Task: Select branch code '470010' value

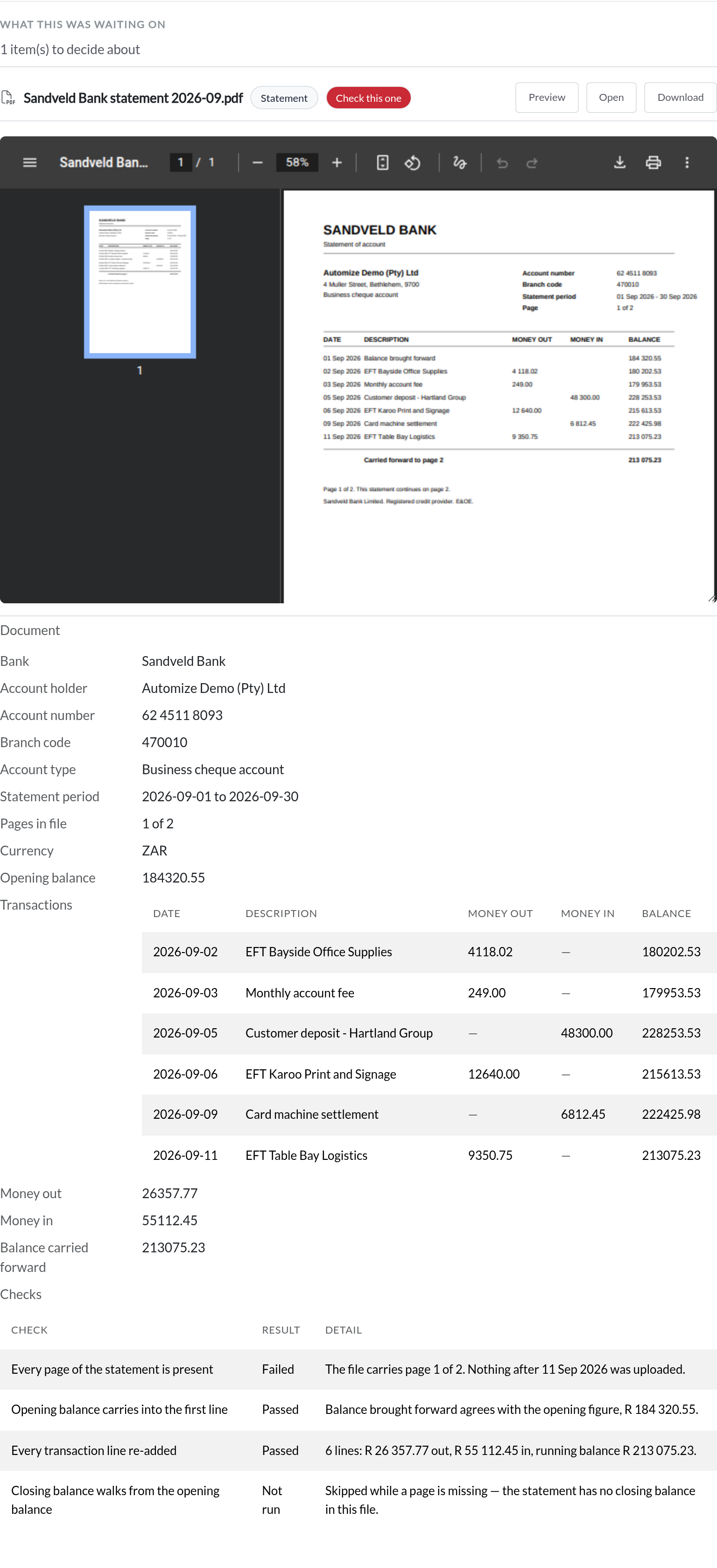Action: click(164, 742)
